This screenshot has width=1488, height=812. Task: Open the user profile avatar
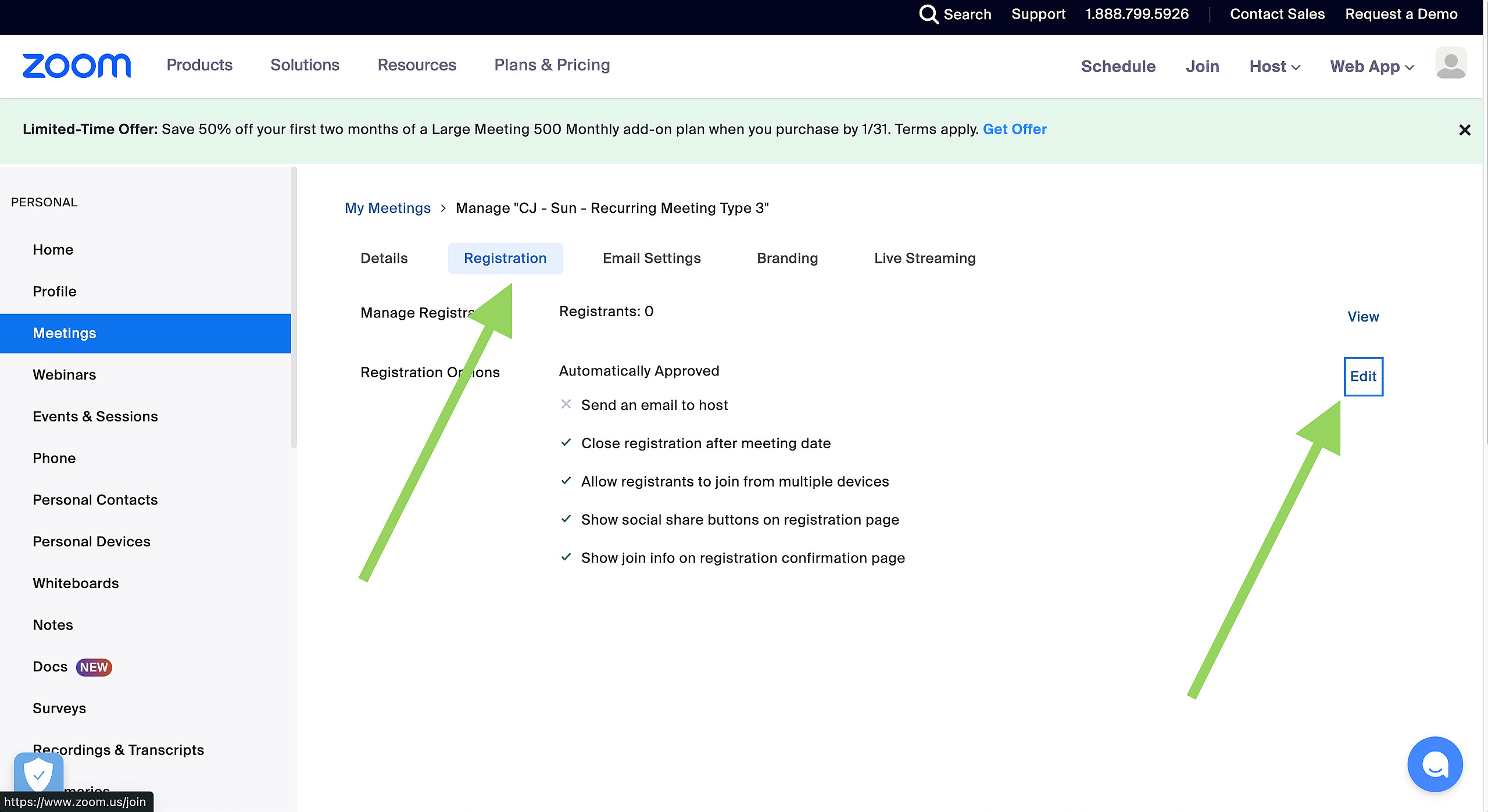1451,63
